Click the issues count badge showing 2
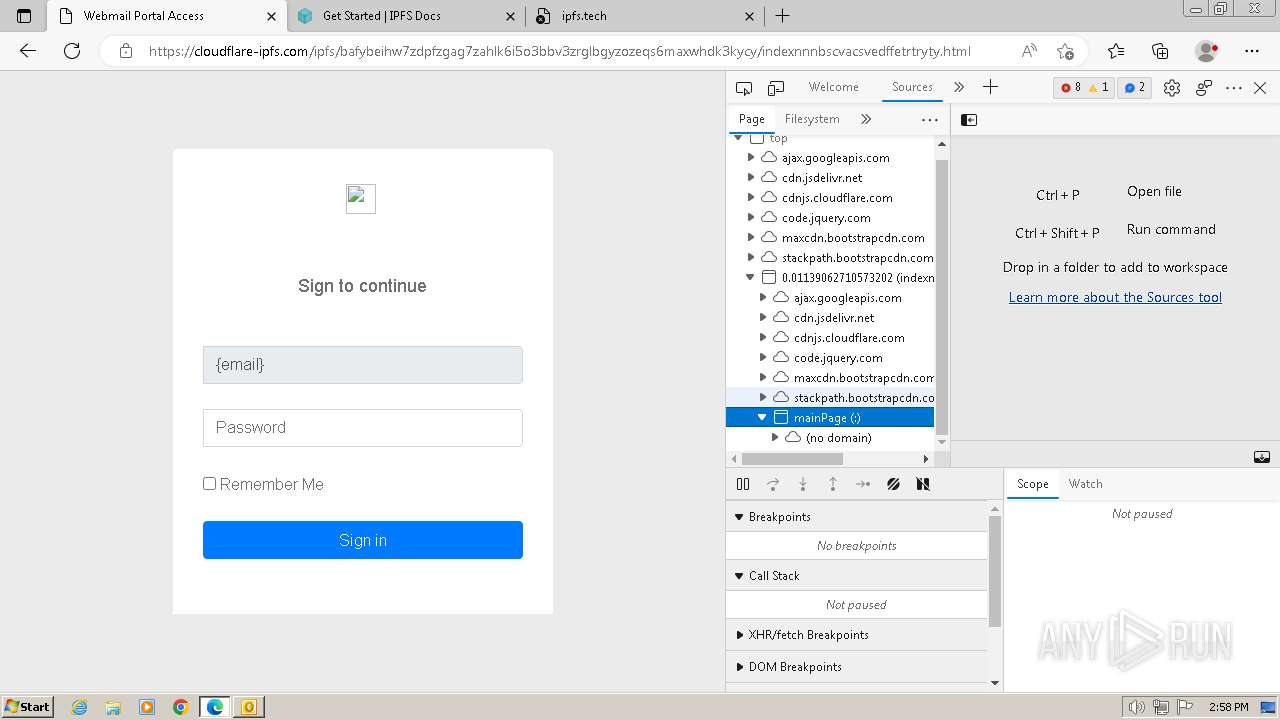The height and width of the screenshot is (720, 1280). 1134,88
